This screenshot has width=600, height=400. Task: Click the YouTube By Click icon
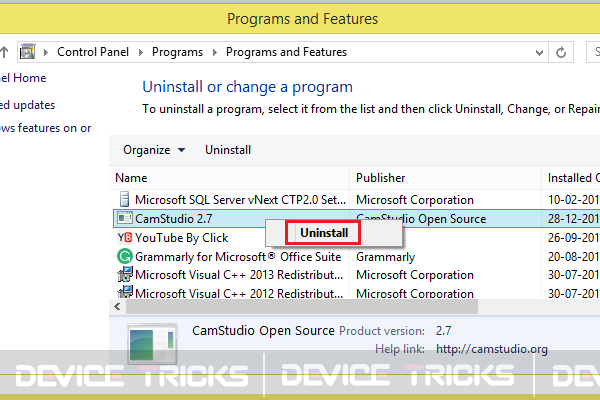(x=125, y=237)
